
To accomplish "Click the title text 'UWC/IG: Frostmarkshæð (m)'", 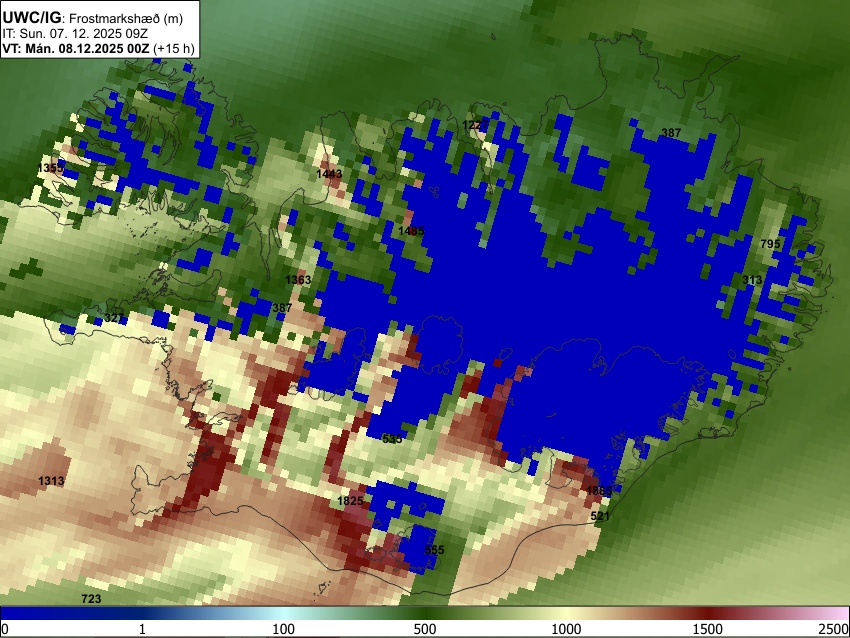I will click(93, 18).
